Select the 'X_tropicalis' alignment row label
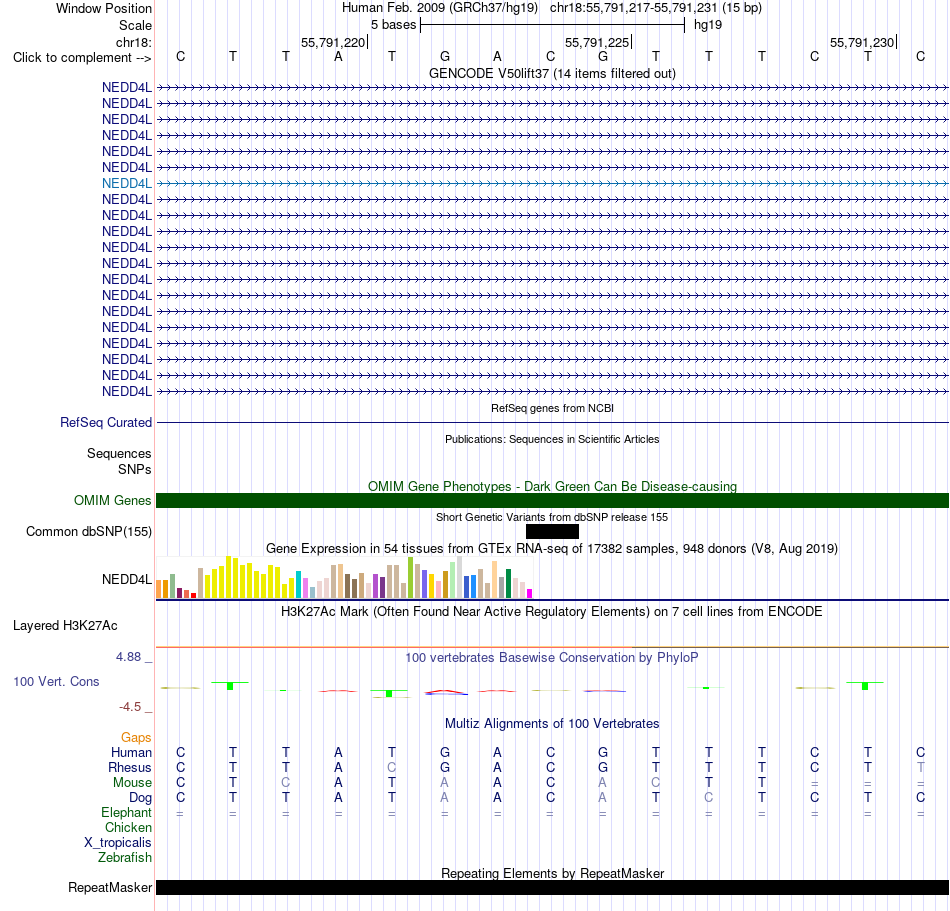Screen dimensions: 950x911 118,843
